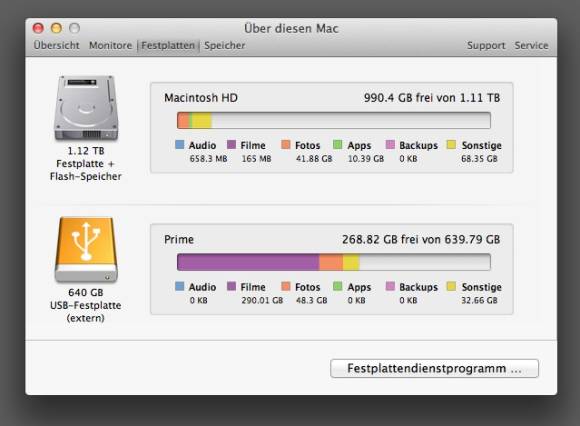Click the purple Filme swatch under Prime
The image size is (580, 426).
(231, 286)
